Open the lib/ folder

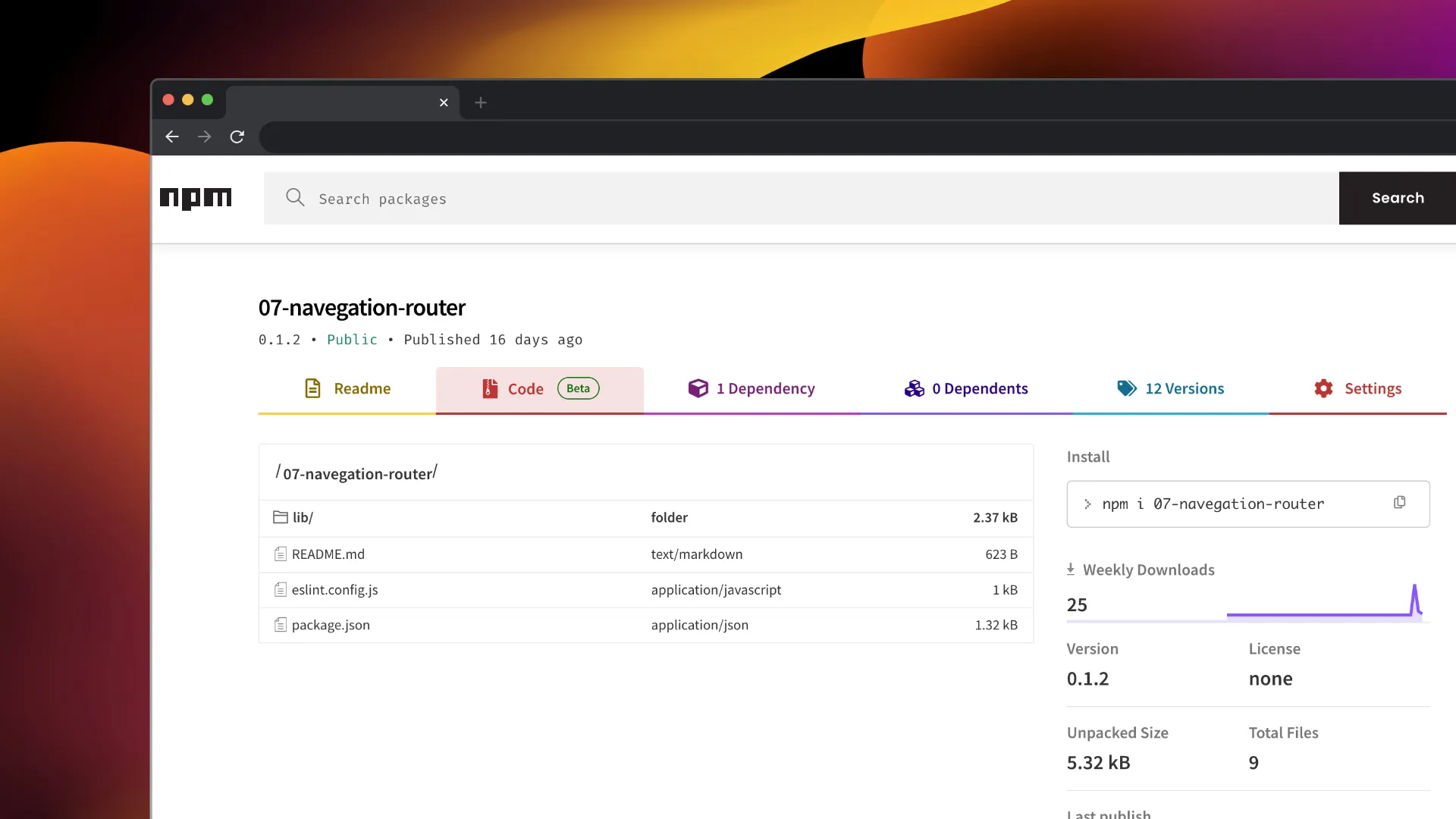tap(303, 517)
